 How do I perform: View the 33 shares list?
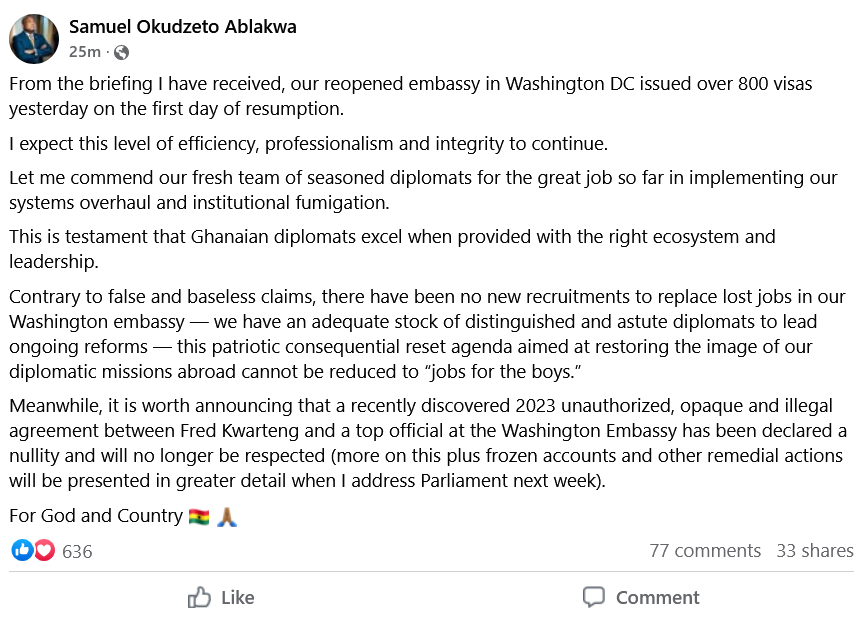[814, 550]
